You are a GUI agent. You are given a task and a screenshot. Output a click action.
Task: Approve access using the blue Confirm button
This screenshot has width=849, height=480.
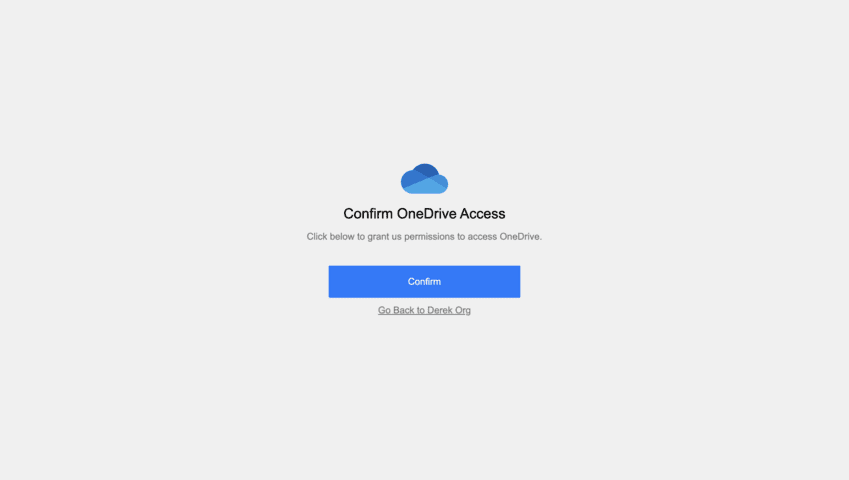point(424,281)
